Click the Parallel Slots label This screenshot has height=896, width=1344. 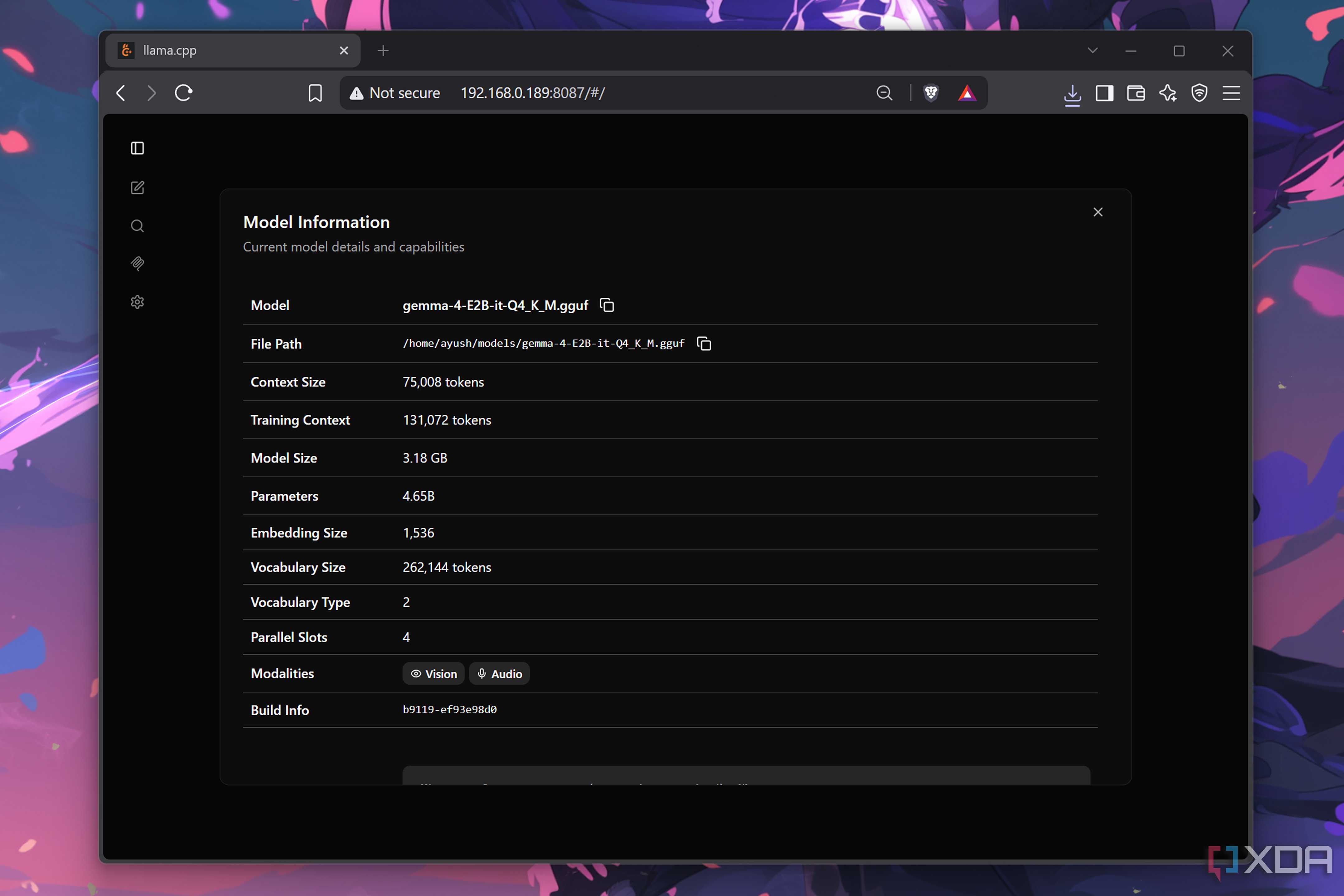(289, 637)
